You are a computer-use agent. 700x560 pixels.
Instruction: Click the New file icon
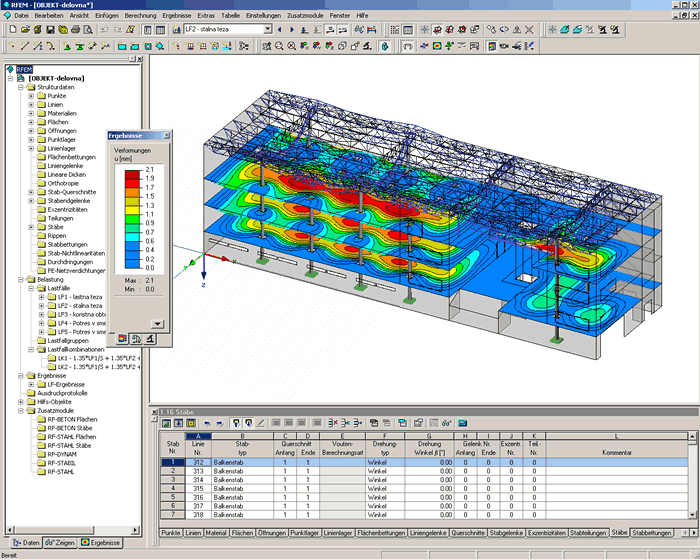13,29
